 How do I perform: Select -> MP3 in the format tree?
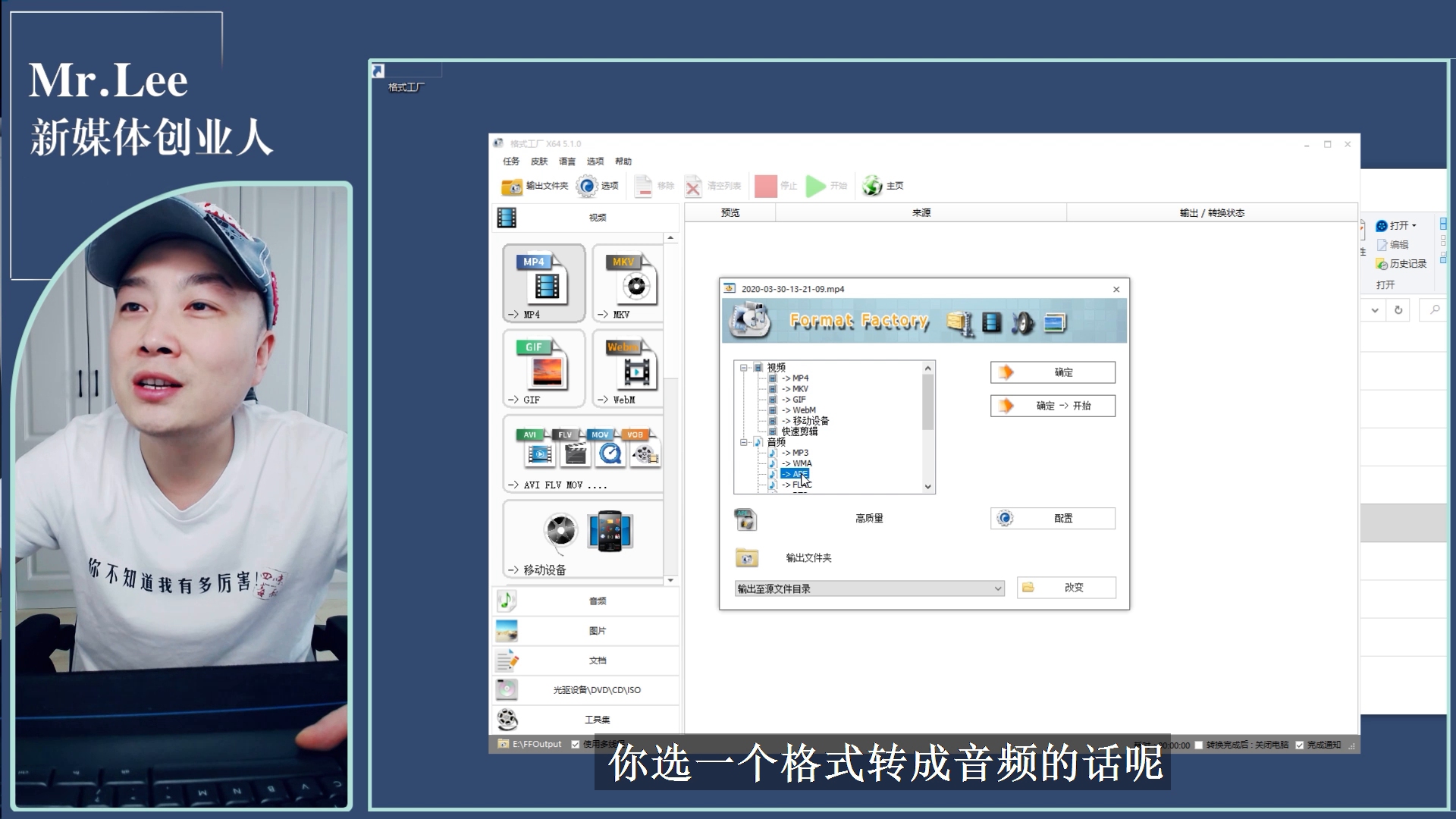point(795,453)
